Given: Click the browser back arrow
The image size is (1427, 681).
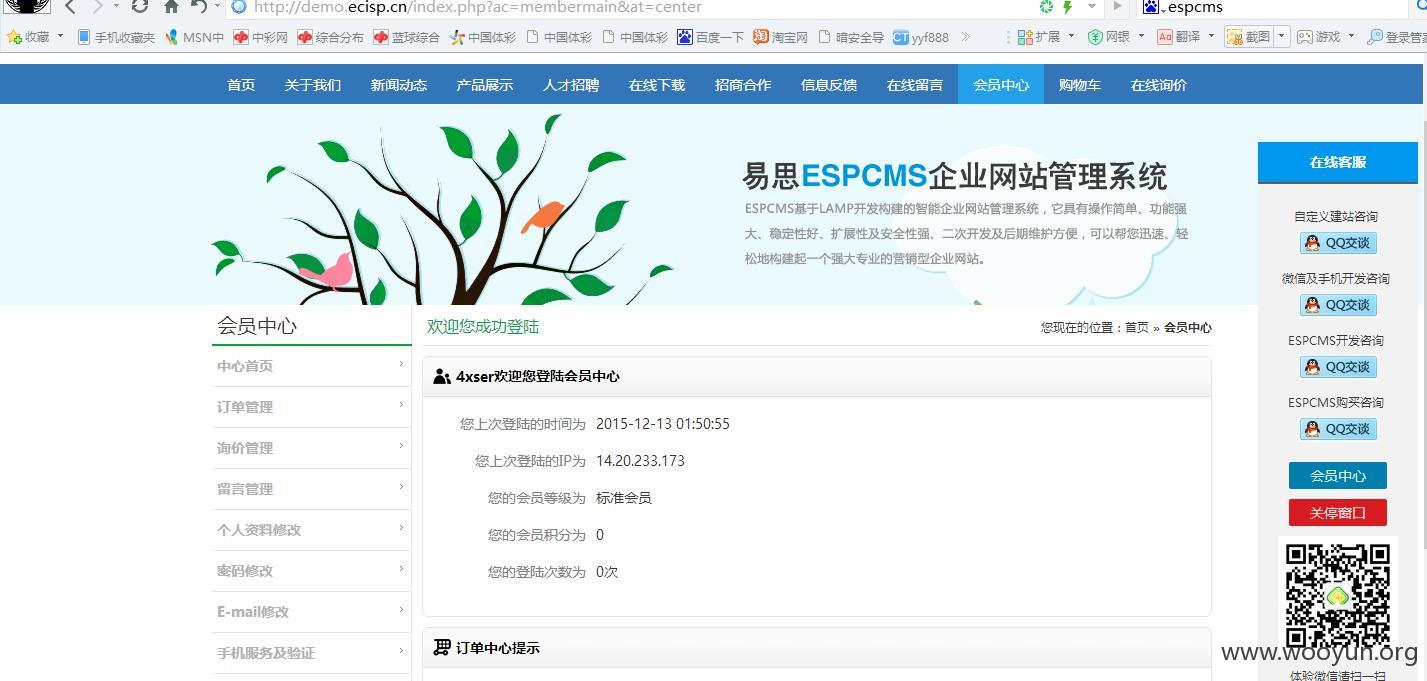Looking at the screenshot, I should (70, 7).
